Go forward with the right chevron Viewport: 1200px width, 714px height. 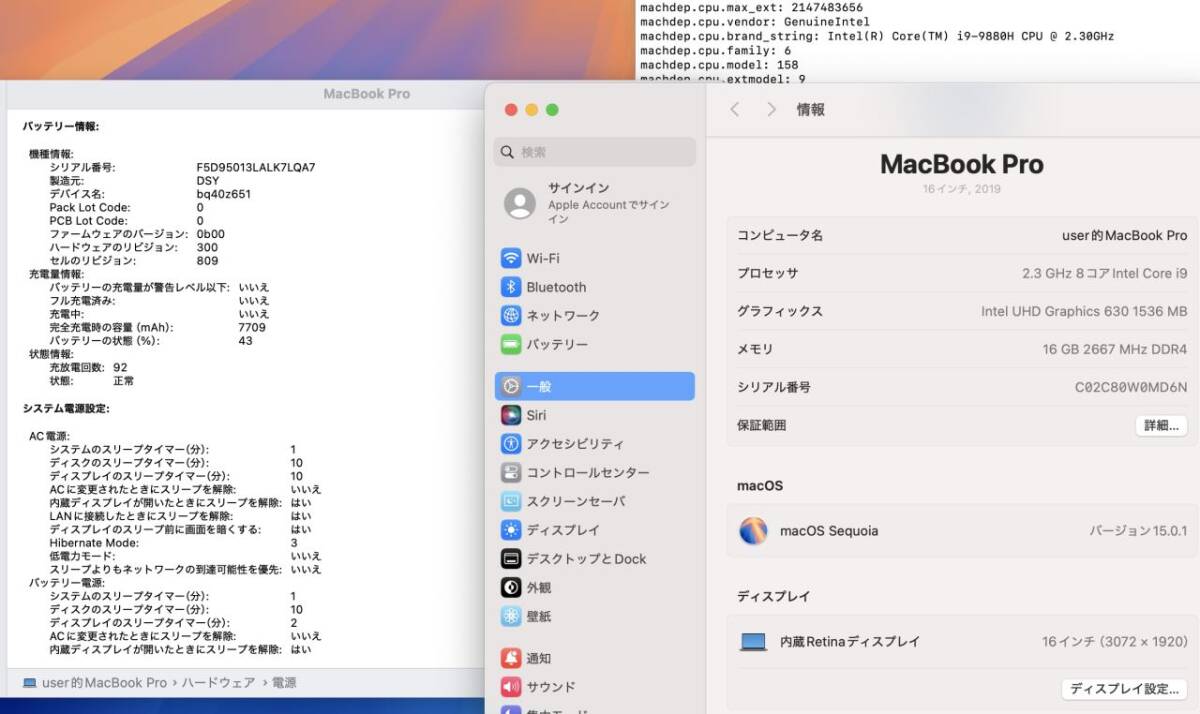771,110
